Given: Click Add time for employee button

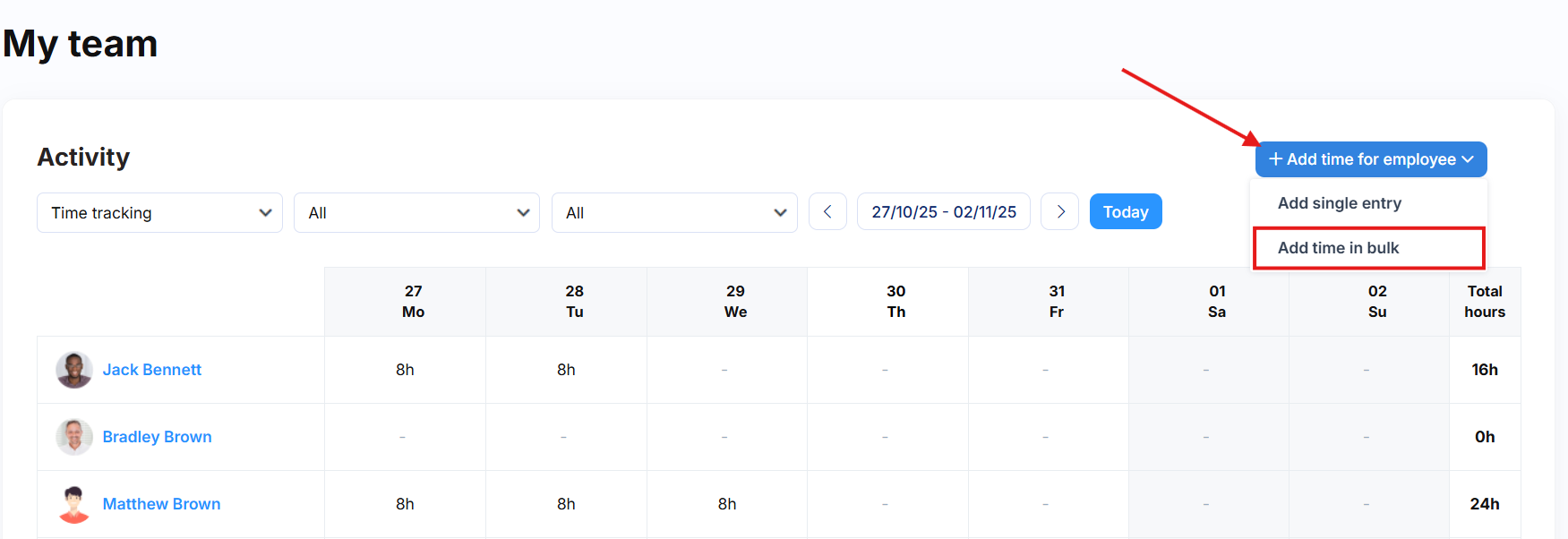Looking at the screenshot, I should (1370, 159).
